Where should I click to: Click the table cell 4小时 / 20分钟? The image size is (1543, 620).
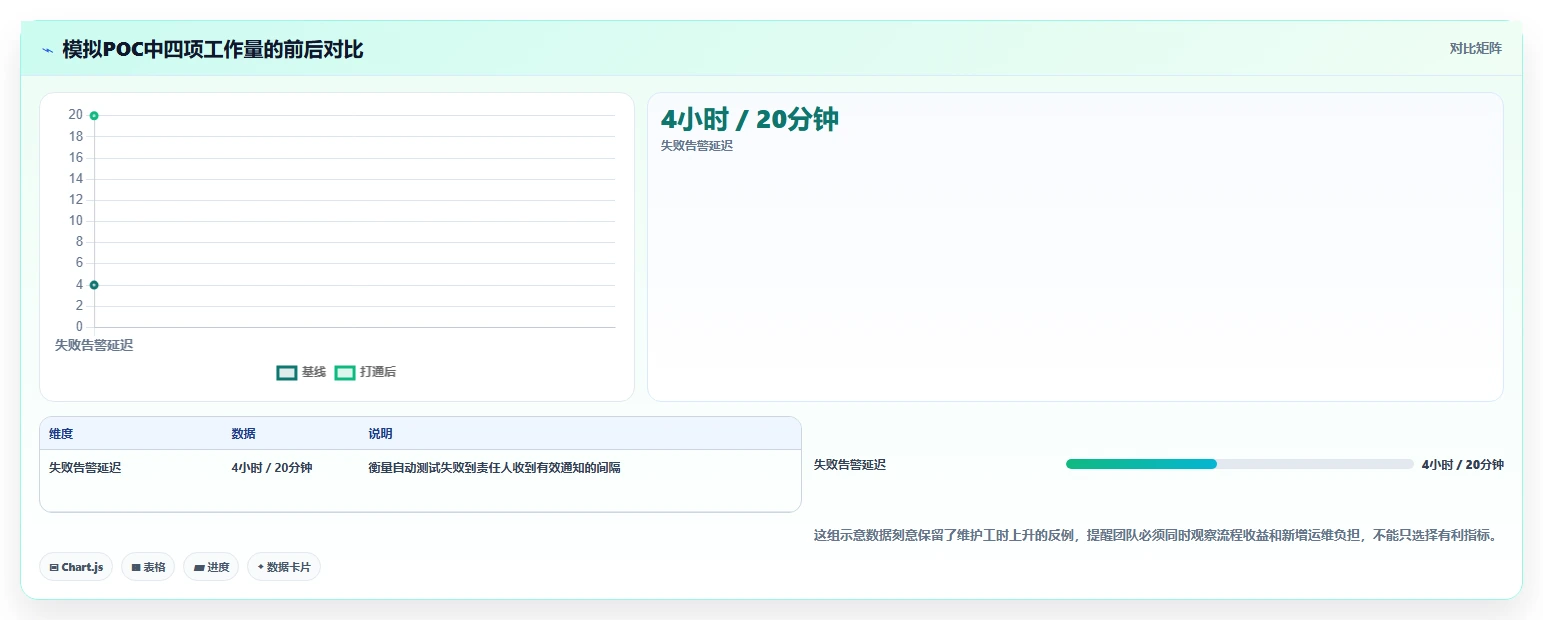[272, 468]
